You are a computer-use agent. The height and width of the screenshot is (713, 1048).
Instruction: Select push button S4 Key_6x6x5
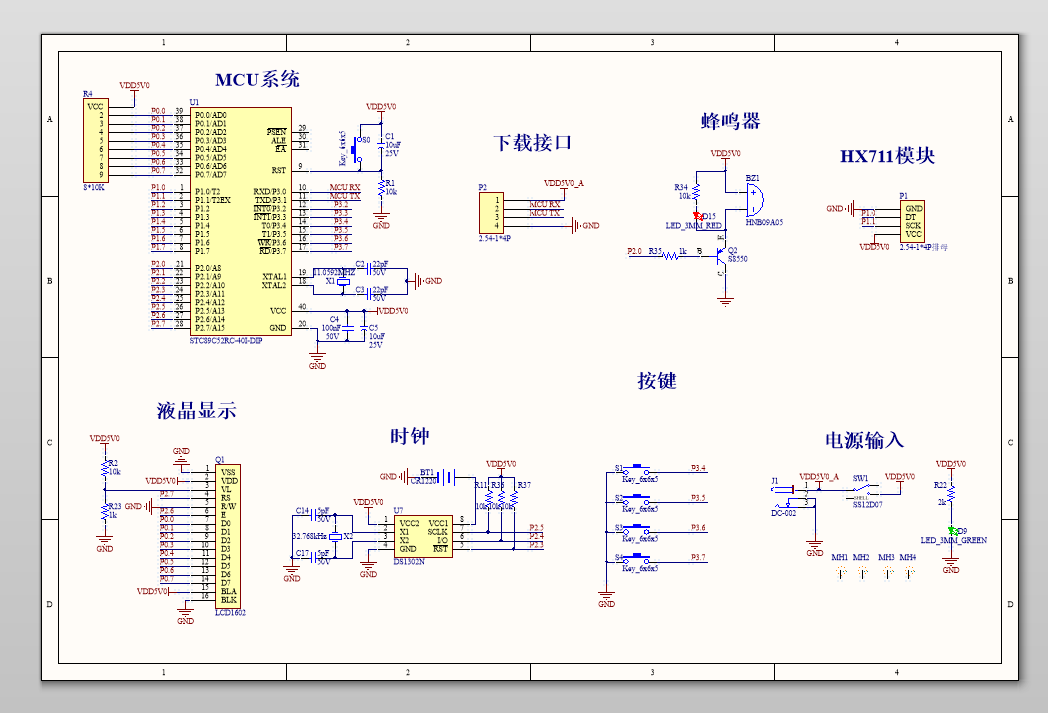point(637,558)
